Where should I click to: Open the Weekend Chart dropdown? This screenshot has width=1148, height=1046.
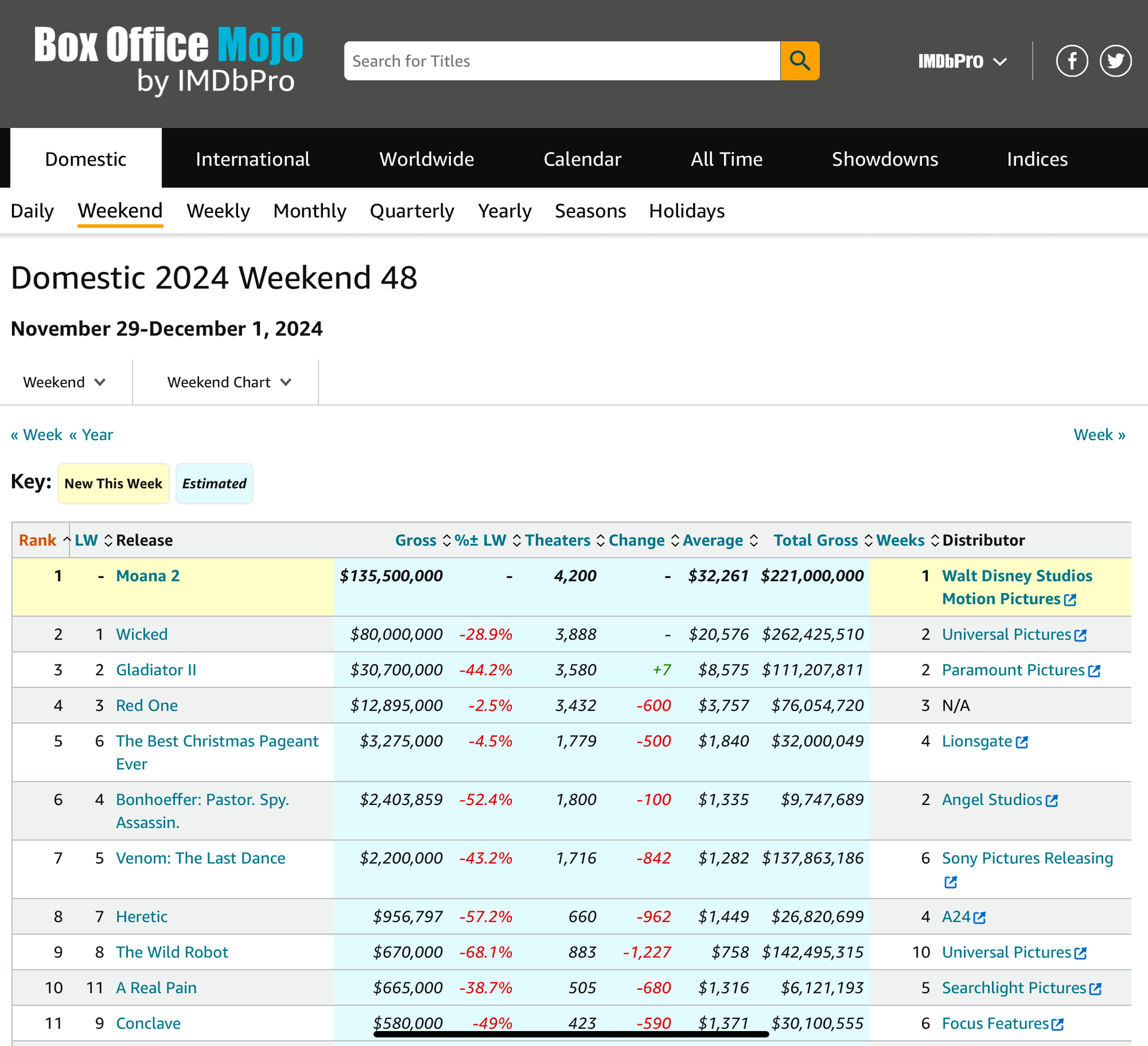(229, 382)
